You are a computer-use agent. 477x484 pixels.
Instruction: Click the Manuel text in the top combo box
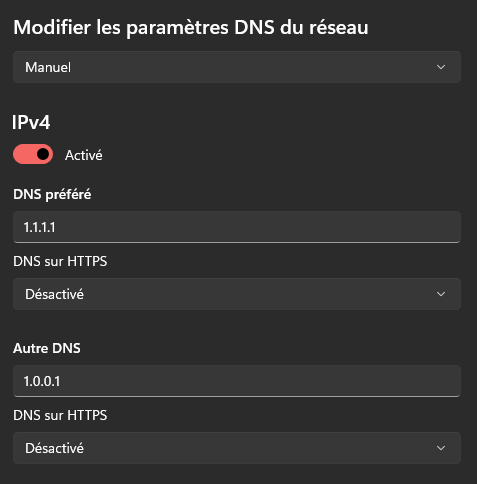[x=48, y=67]
